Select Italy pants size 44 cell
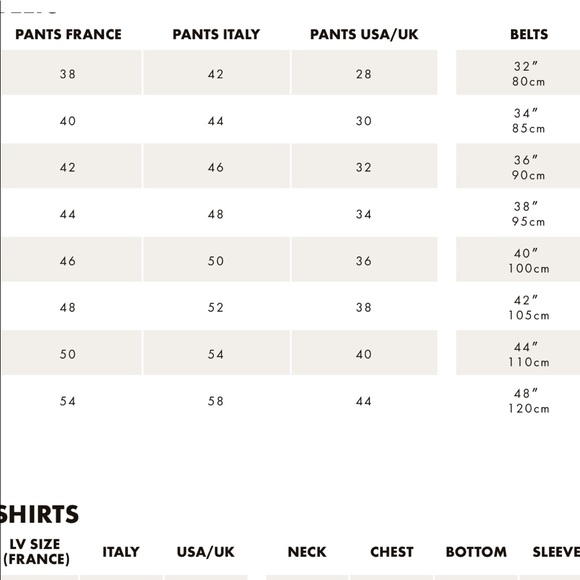The image size is (580, 580). point(216,119)
